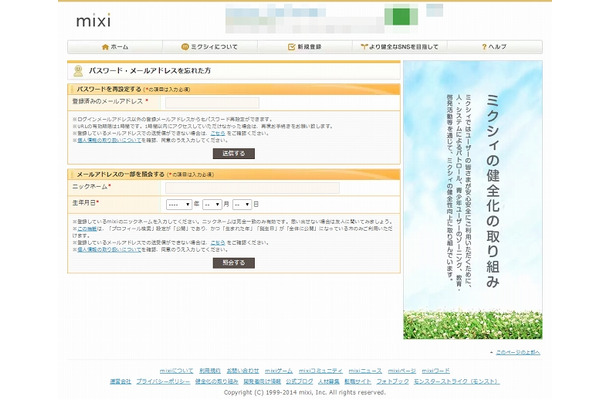The image size is (610, 400).
Task: Open footer link 健全化の取り組み
Action: pyautogui.click(x=217, y=382)
